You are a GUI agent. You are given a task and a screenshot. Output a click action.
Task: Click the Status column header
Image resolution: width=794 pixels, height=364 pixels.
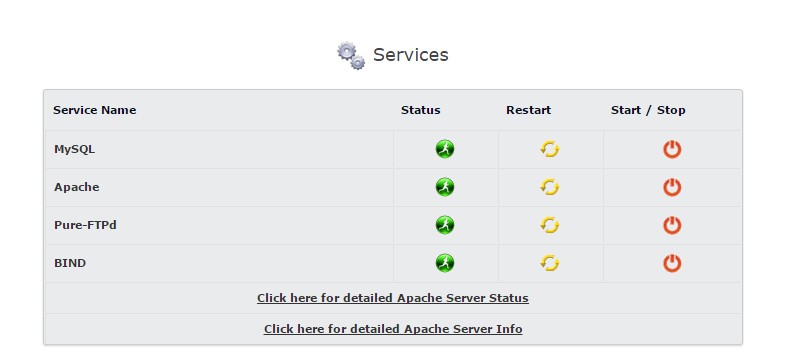click(421, 110)
